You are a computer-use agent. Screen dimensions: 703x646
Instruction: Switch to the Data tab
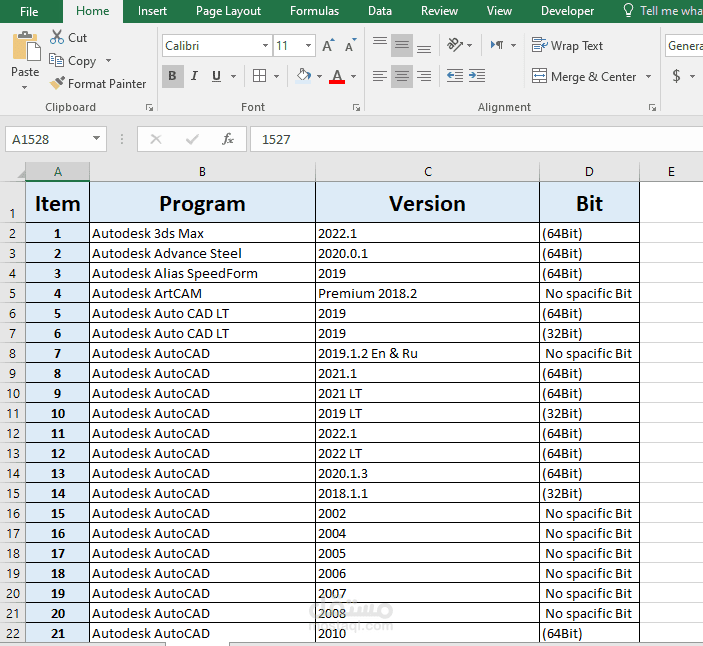[380, 11]
